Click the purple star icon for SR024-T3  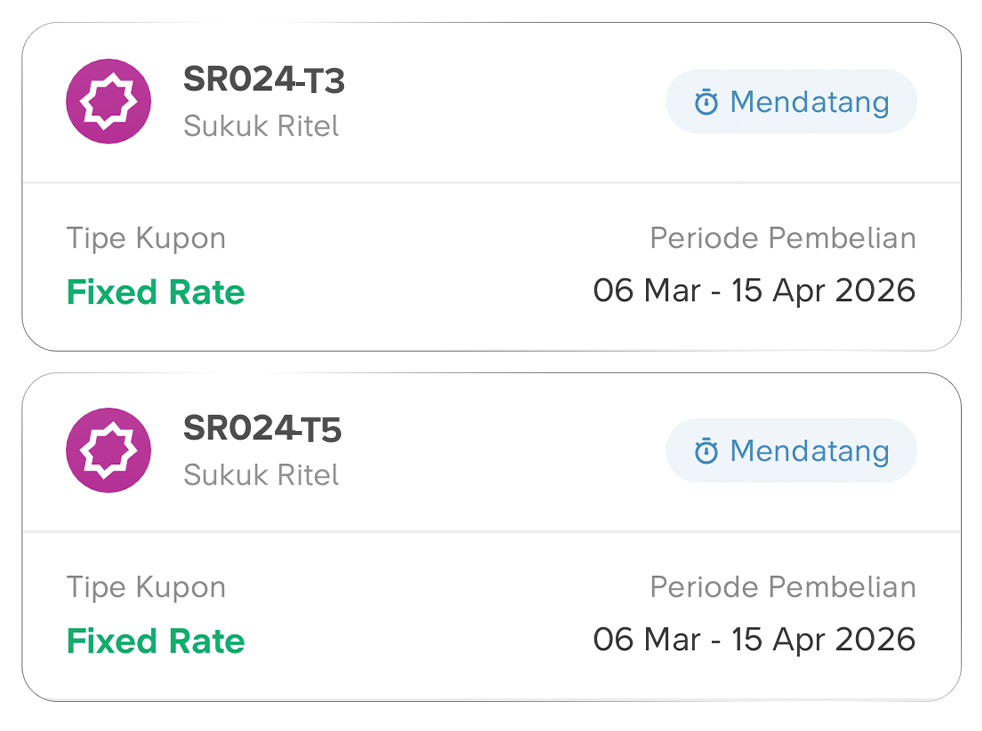coord(108,102)
